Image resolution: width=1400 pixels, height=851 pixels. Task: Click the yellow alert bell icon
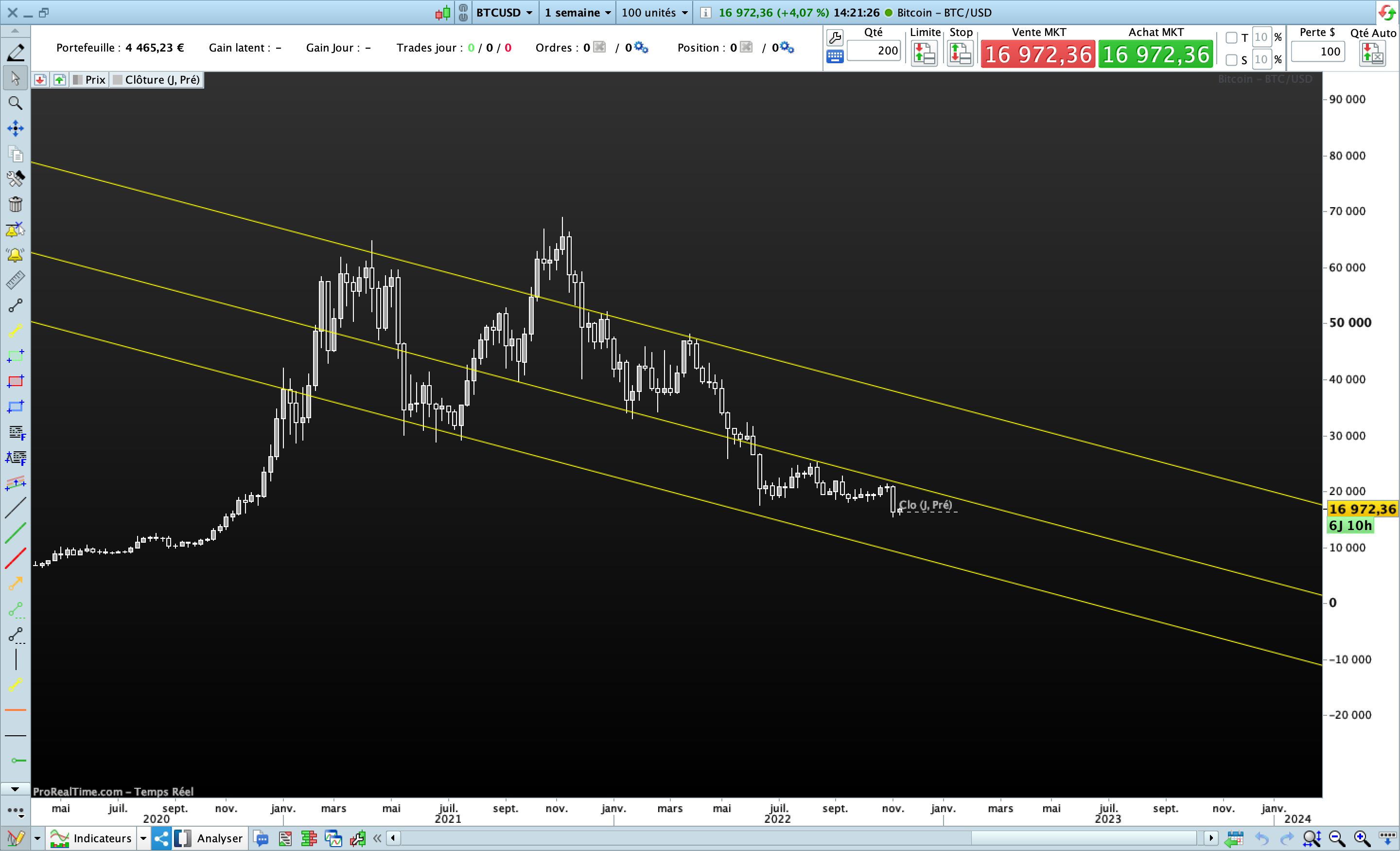point(16,255)
